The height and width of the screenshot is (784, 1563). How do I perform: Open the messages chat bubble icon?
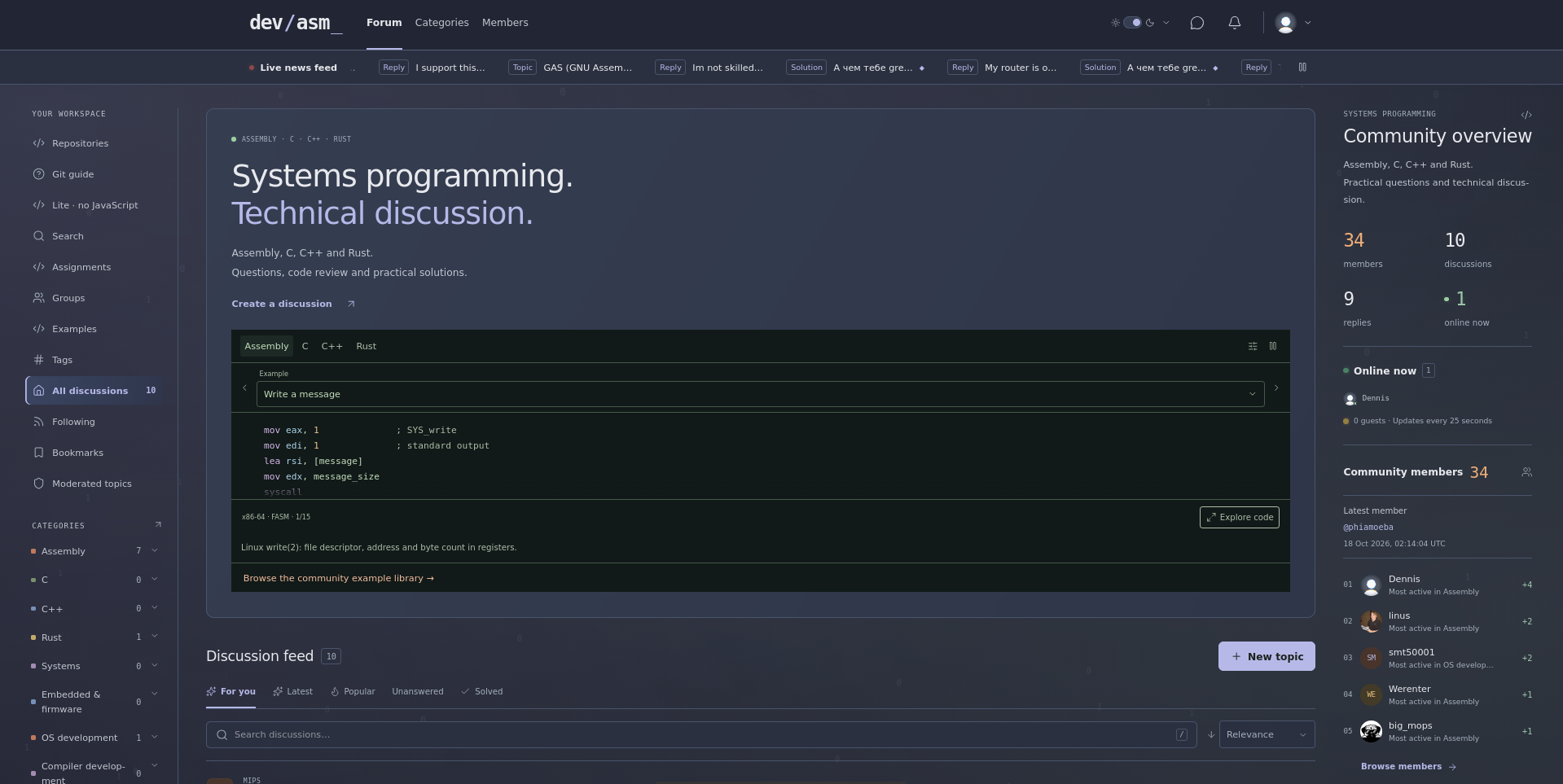[x=1196, y=23]
